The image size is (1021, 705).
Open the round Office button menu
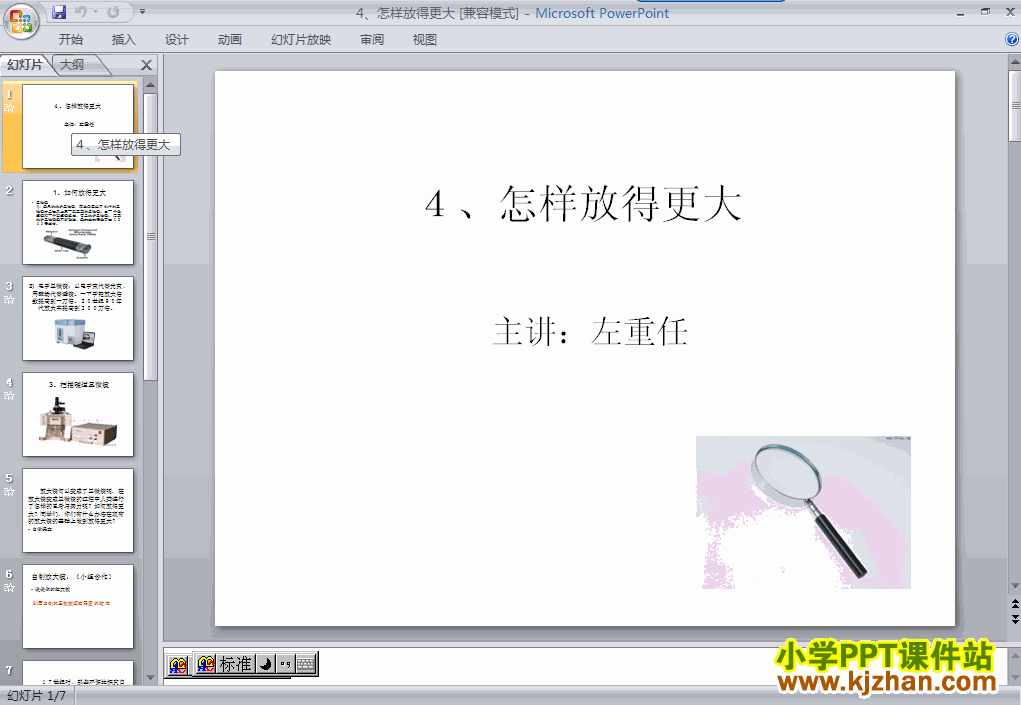(21, 21)
